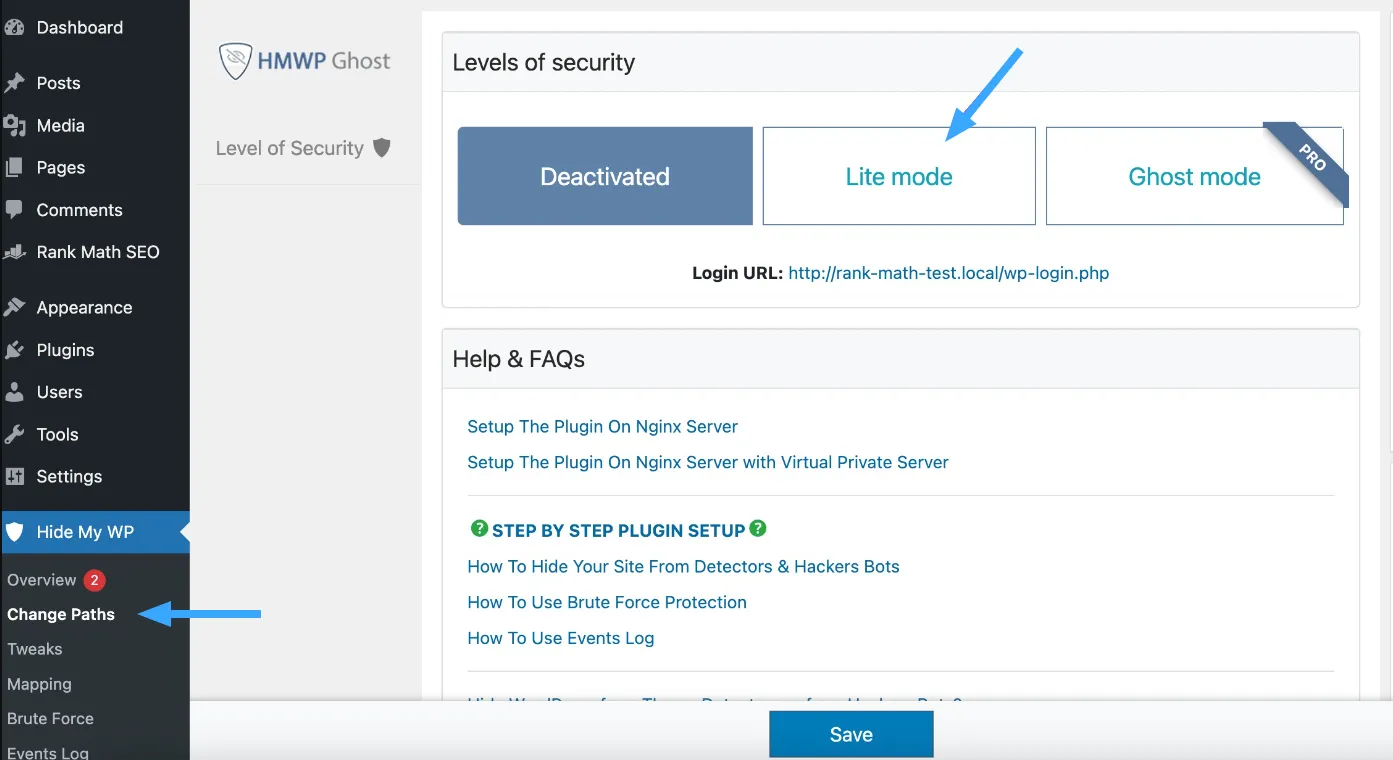Open Nginx Server with Virtual Private Server link
The image size is (1393, 760).
[x=708, y=462]
